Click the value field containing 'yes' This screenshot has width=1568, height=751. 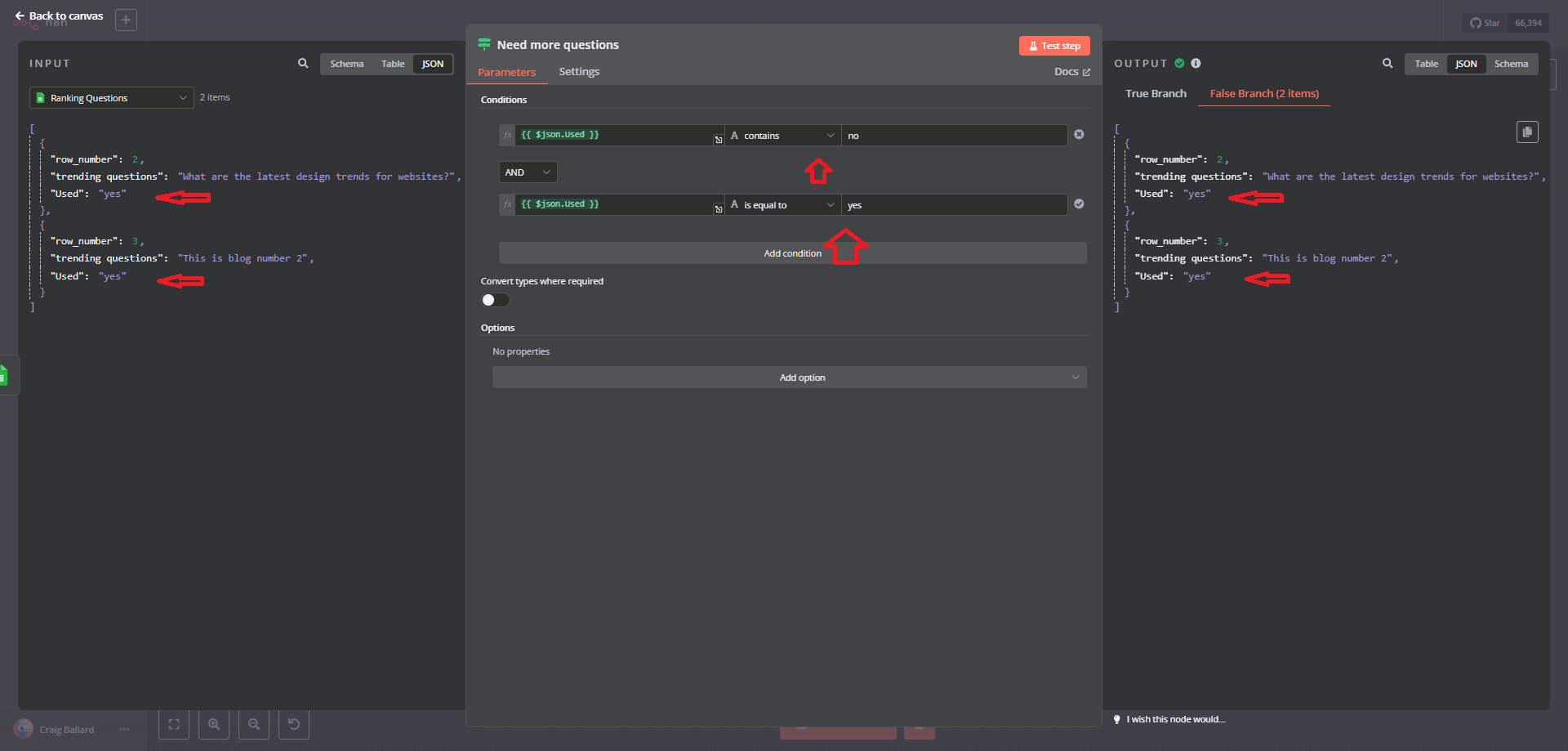tap(954, 205)
